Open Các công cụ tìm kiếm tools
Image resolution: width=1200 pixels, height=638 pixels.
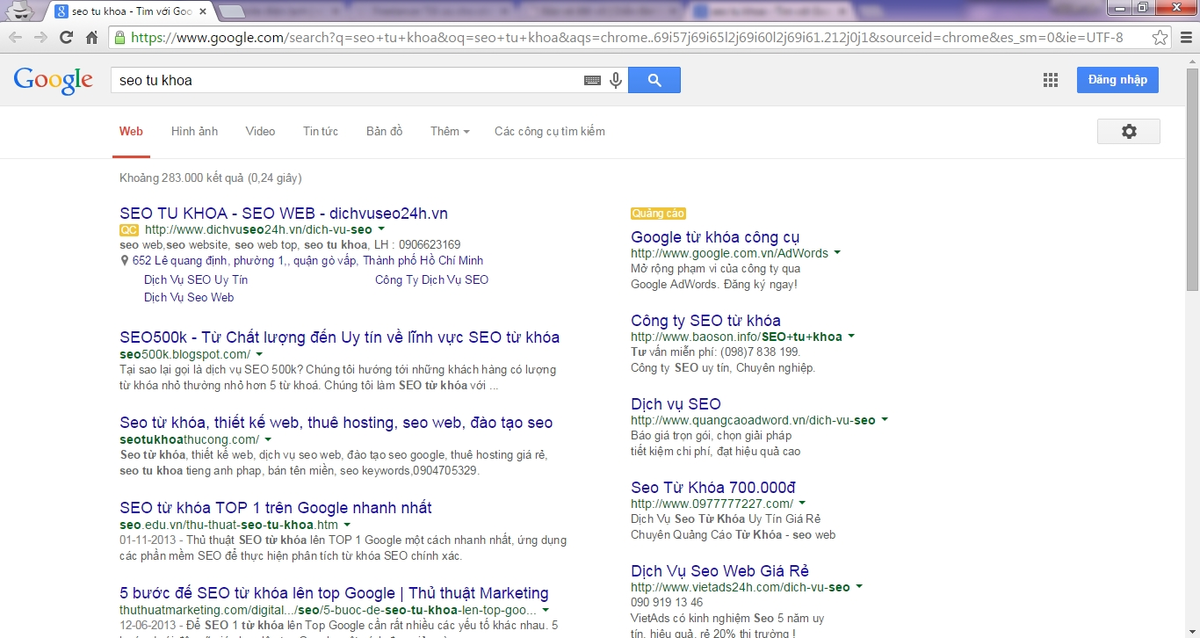coord(549,131)
